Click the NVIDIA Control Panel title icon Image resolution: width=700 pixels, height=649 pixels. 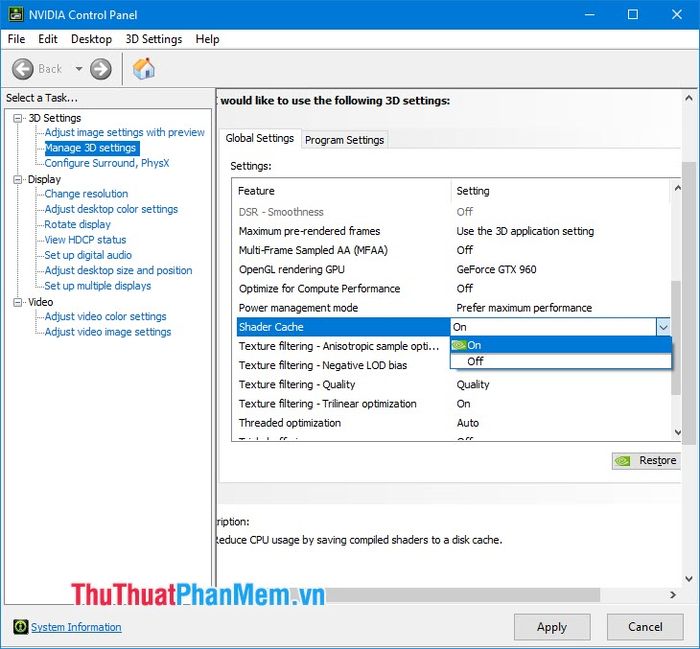click(x=15, y=14)
